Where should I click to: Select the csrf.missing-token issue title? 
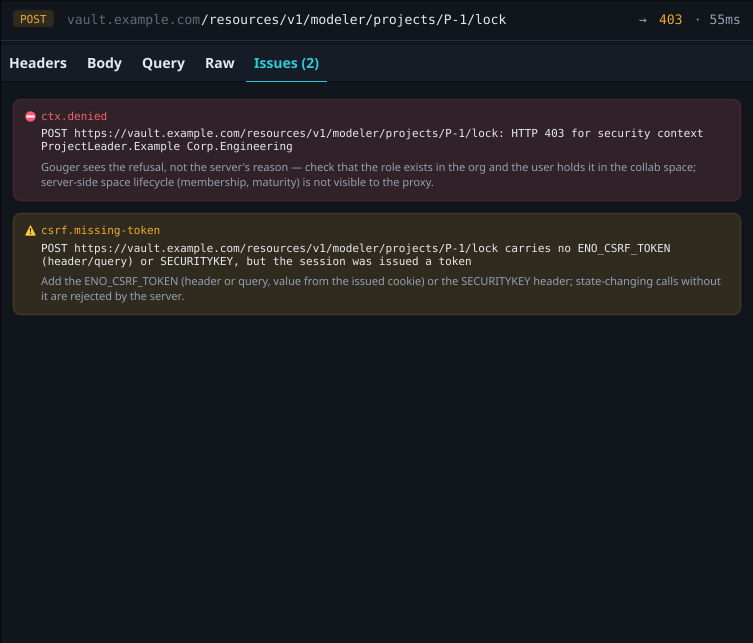coord(100,231)
